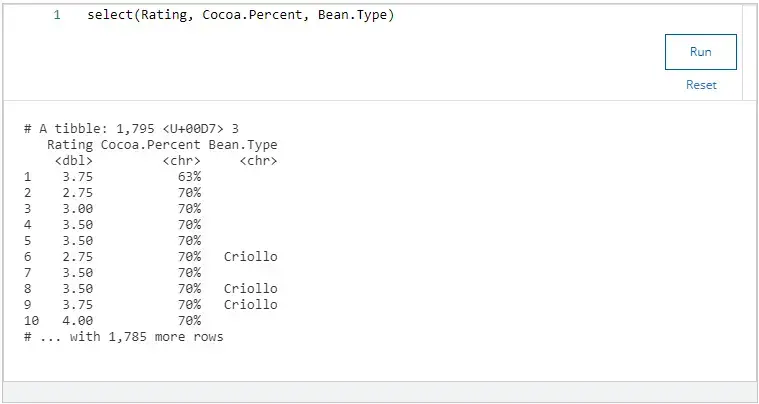Click Criollo in output row 9
Image resolution: width=759 pixels, height=404 pixels.
pos(250,305)
